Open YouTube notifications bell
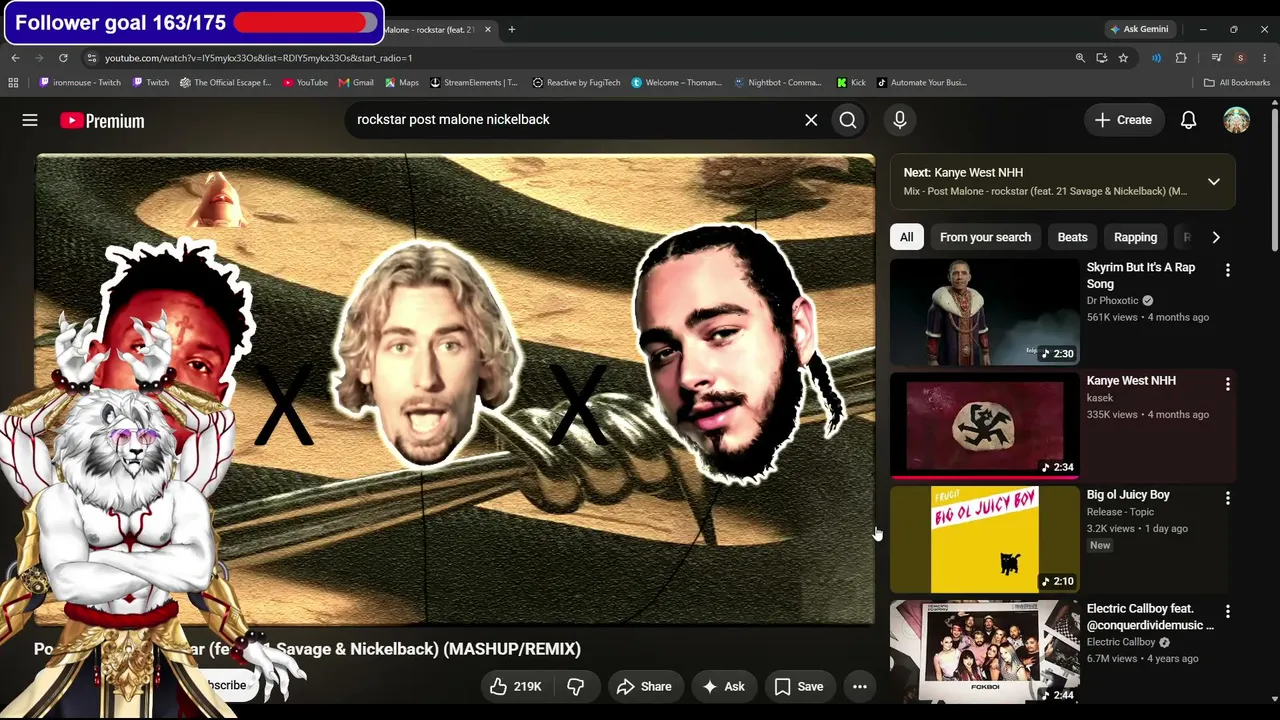 tap(1188, 120)
